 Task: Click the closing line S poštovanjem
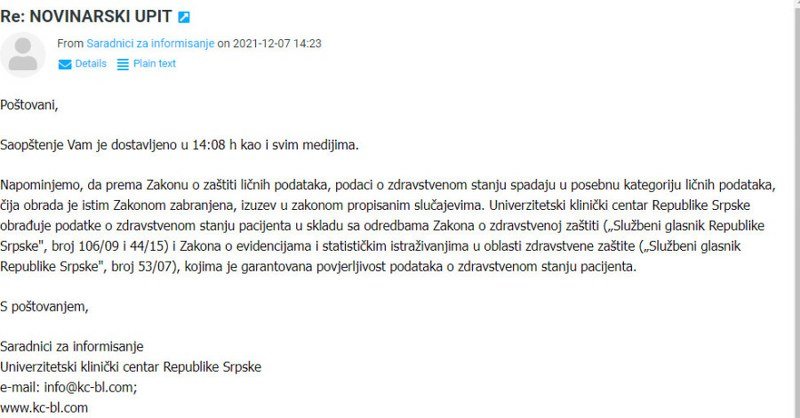(44, 306)
